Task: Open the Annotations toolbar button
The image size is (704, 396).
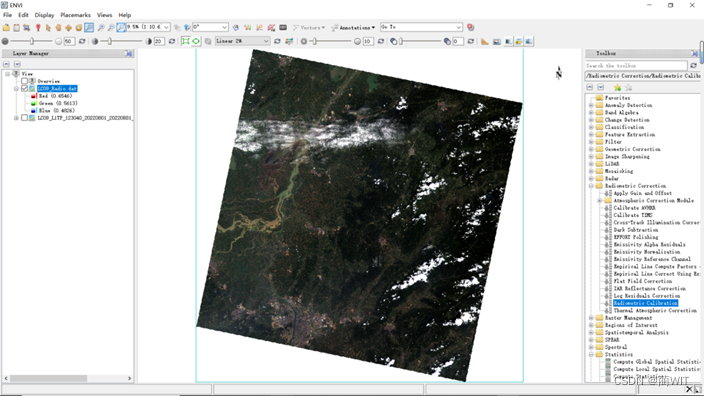Action: coord(353,27)
